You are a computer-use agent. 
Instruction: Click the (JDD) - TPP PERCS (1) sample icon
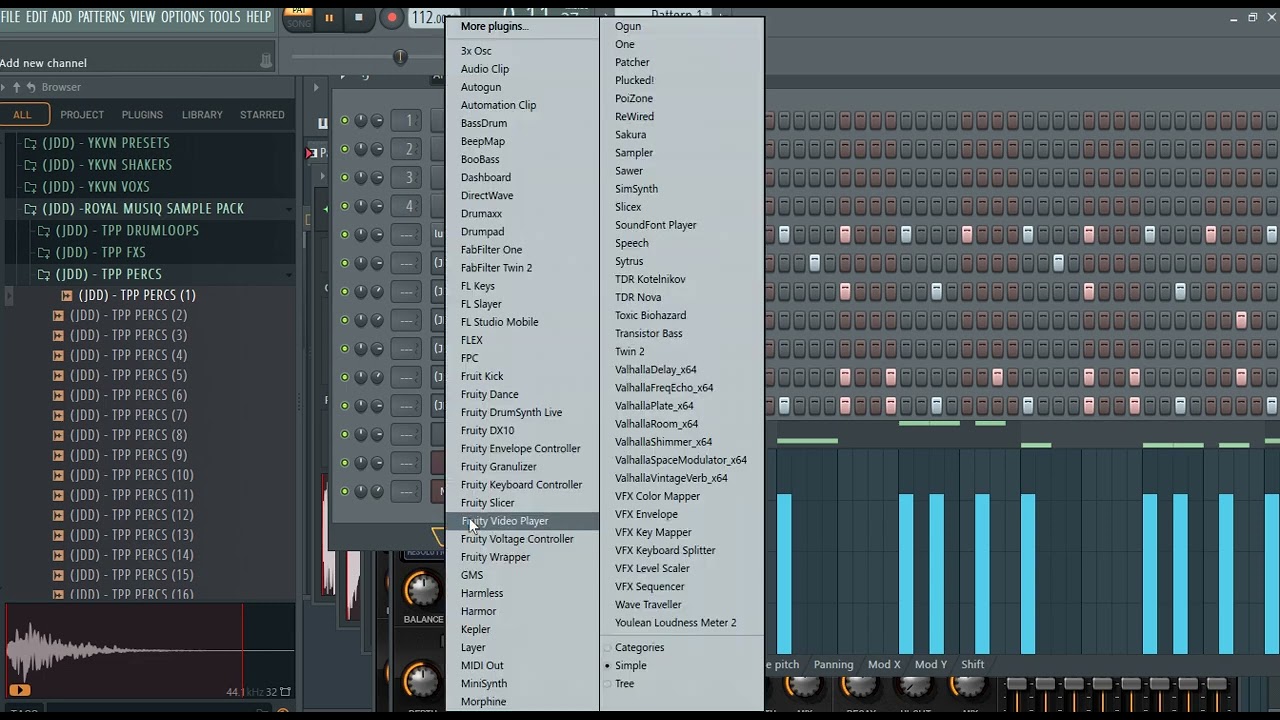(x=67, y=295)
